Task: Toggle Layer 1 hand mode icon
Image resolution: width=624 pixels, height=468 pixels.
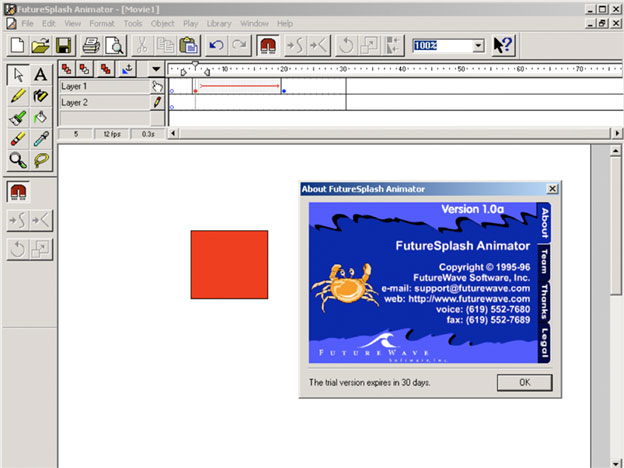Action: [x=157, y=86]
